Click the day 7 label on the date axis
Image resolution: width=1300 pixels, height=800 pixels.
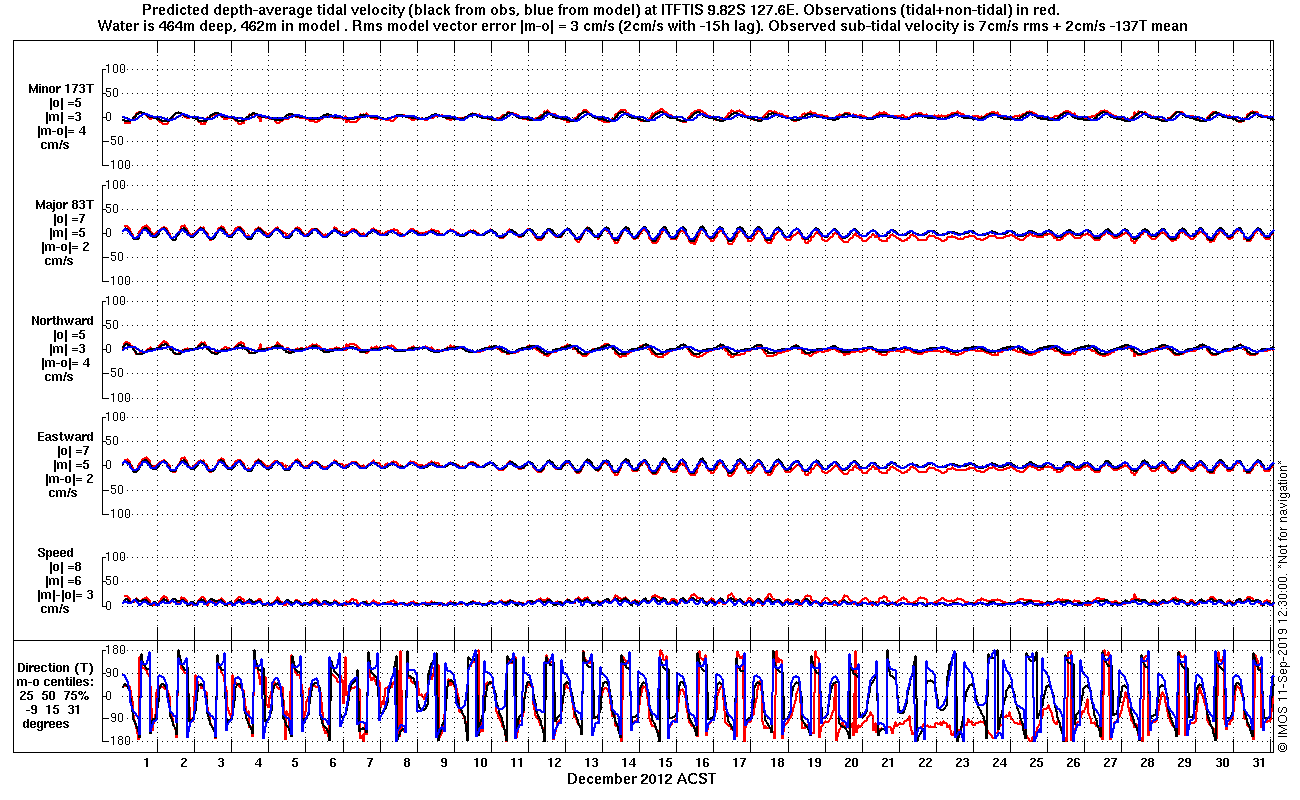tap(369, 762)
